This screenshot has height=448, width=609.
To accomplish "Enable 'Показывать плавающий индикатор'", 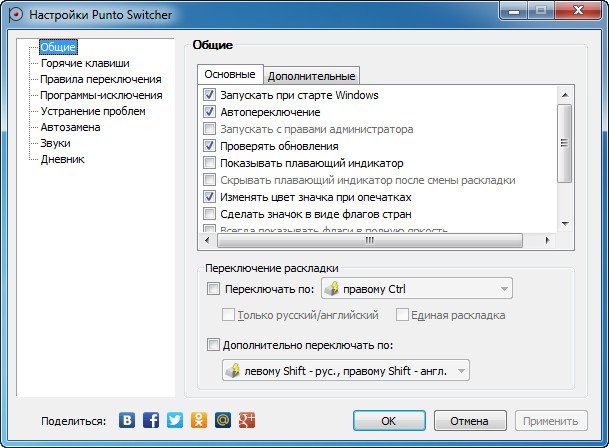I will pyautogui.click(x=209, y=162).
